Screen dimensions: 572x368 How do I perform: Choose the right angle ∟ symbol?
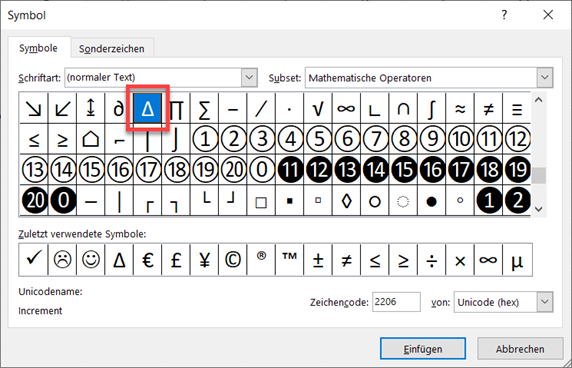375,109
